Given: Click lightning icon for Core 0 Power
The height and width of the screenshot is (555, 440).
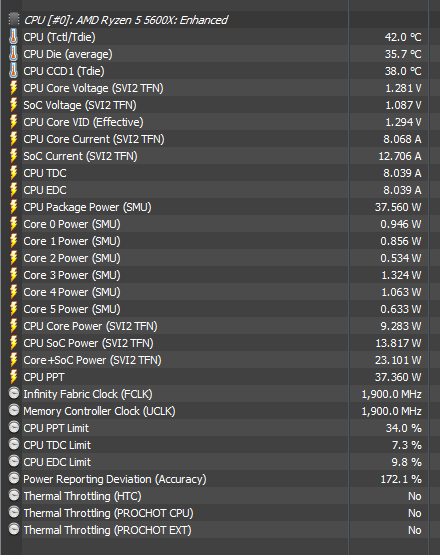Looking at the screenshot, I should [x=13, y=224].
